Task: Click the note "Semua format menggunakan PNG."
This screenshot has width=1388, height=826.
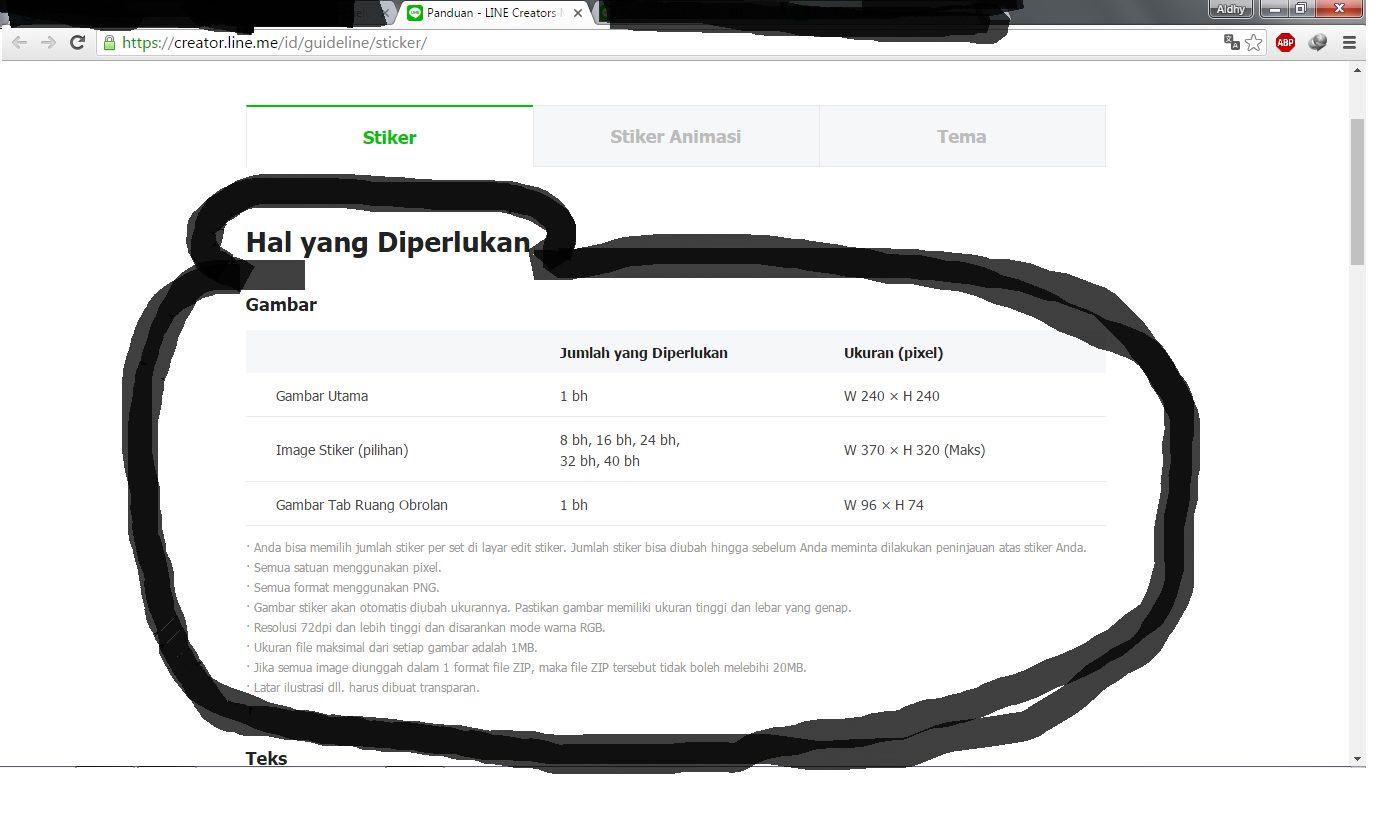Action: tap(343, 588)
